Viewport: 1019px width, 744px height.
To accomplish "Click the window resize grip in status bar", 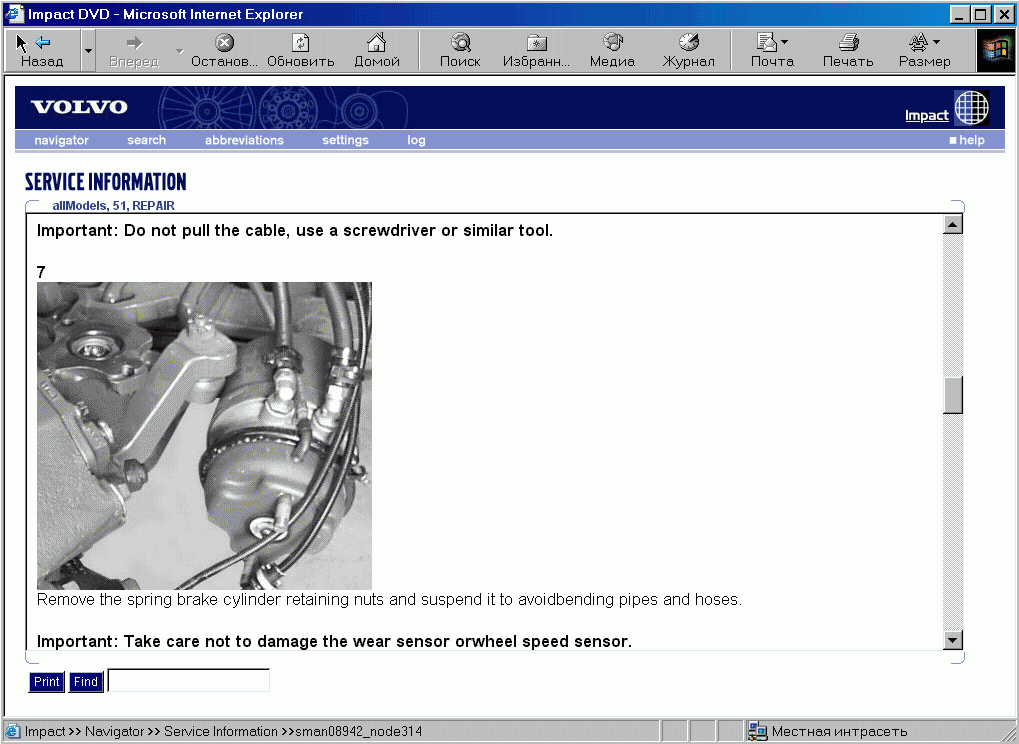I will (x=1009, y=734).
